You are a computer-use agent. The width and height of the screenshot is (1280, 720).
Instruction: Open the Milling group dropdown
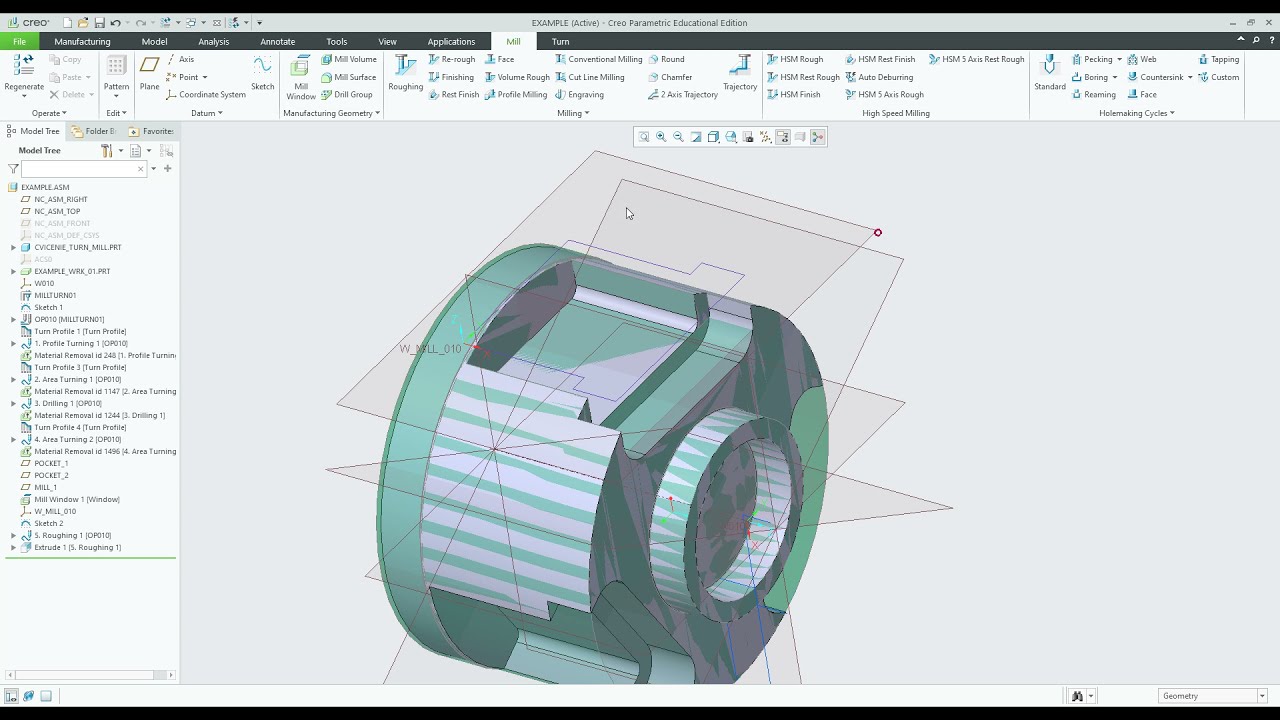pyautogui.click(x=573, y=113)
